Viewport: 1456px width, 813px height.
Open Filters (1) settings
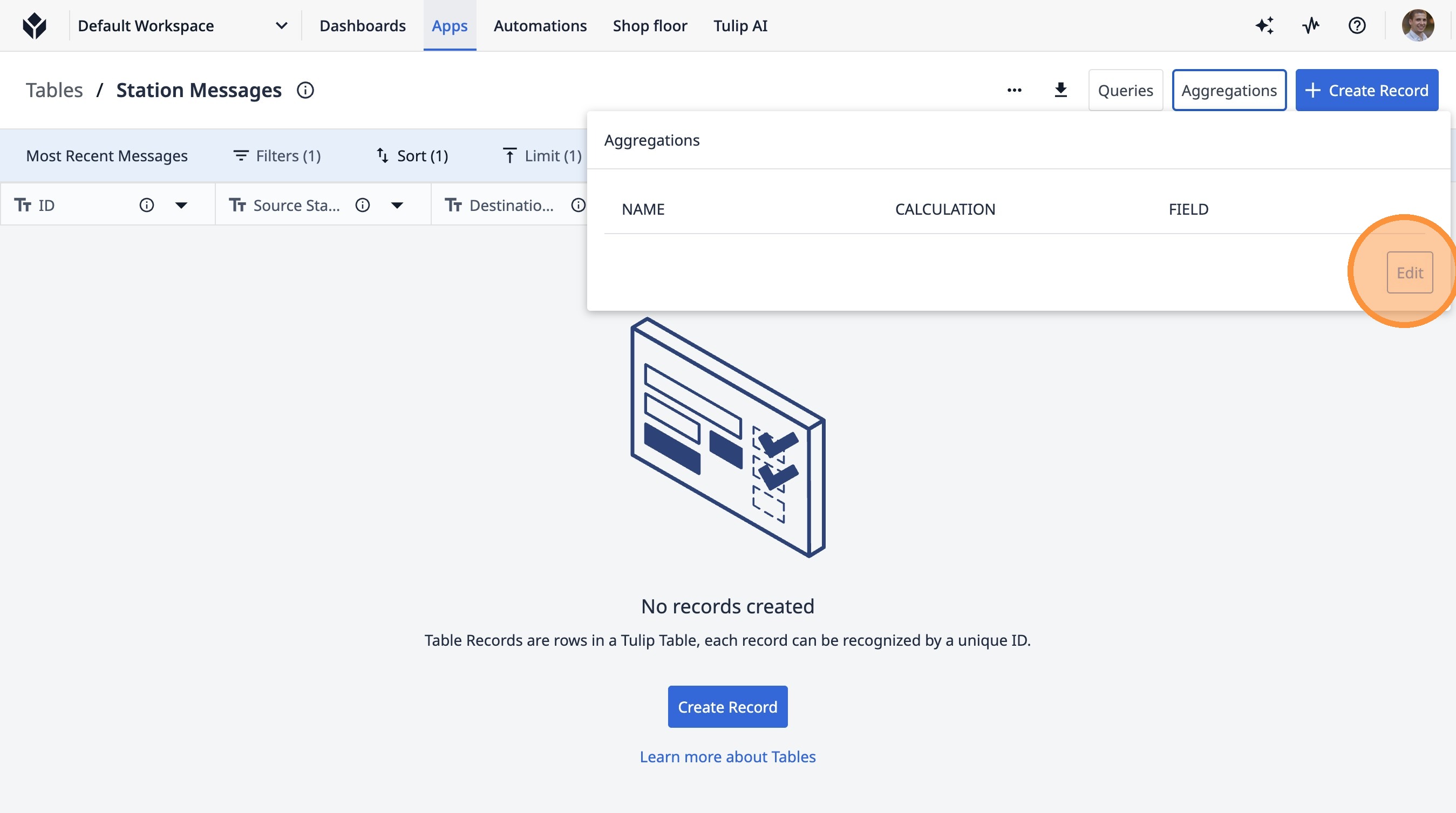277,156
